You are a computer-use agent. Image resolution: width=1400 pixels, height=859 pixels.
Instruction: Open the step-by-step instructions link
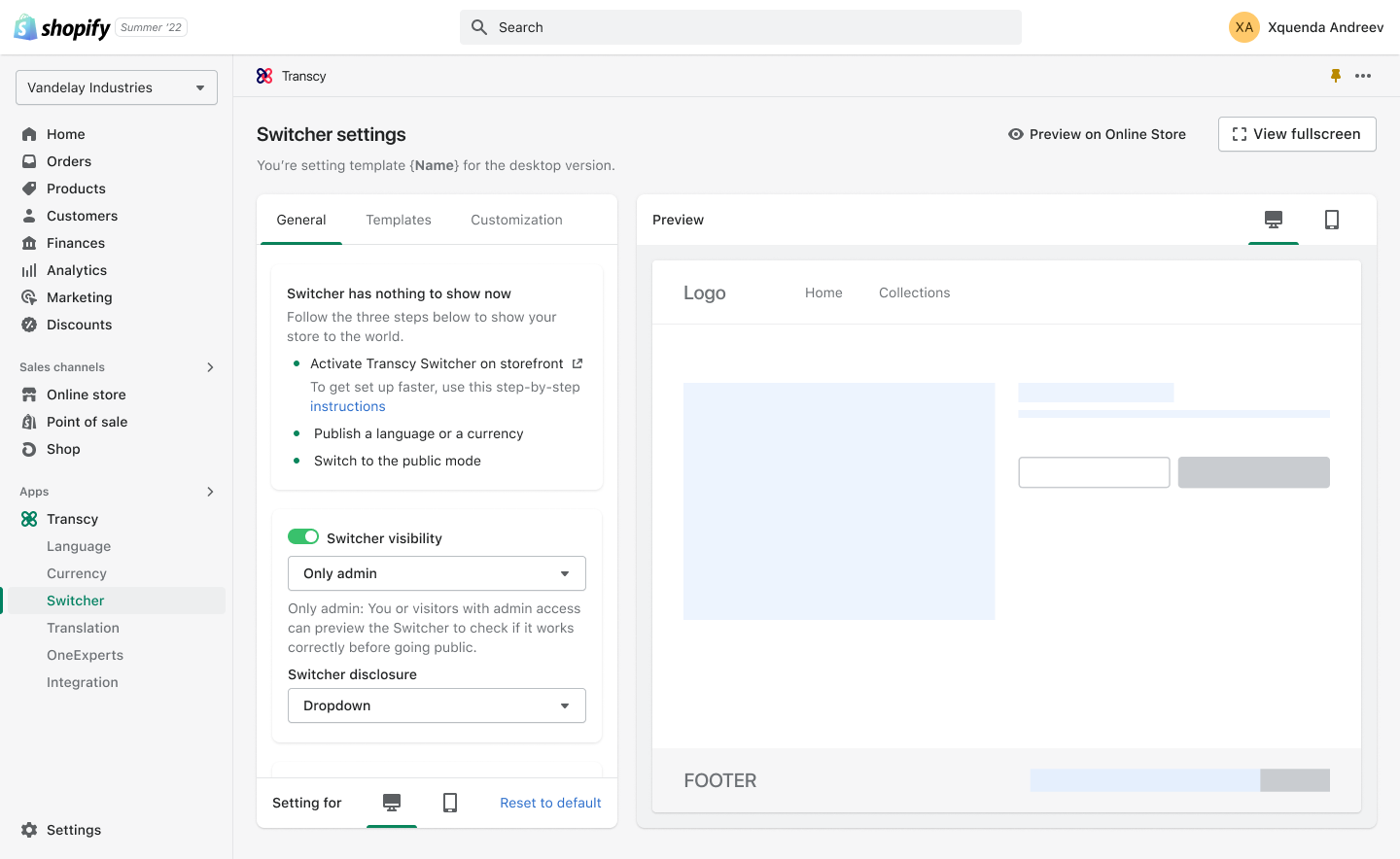pyautogui.click(x=348, y=406)
